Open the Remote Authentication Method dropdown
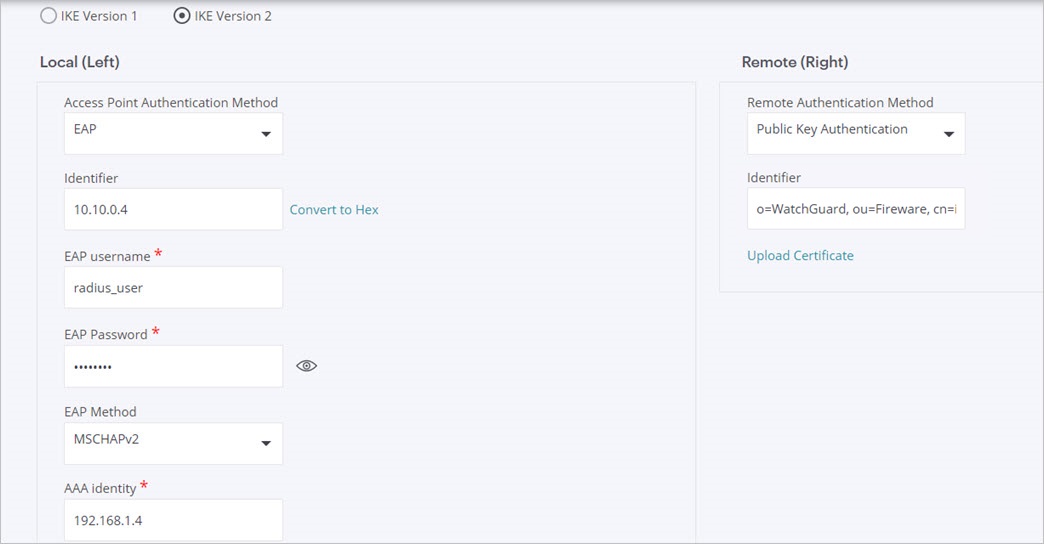This screenshot has width=1044, height=544. pyautogui.click(x=855, y=133)
